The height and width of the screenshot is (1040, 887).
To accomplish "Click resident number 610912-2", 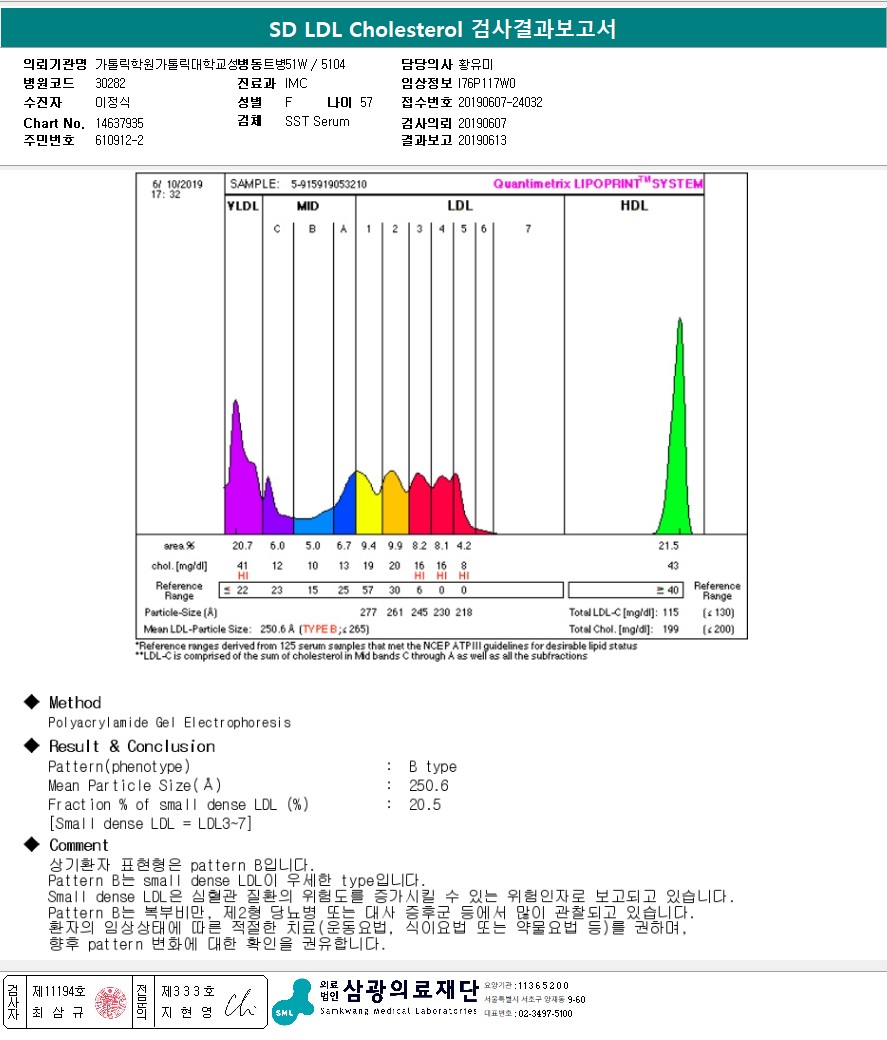I will pyautogui.click(x=119, y=141).
